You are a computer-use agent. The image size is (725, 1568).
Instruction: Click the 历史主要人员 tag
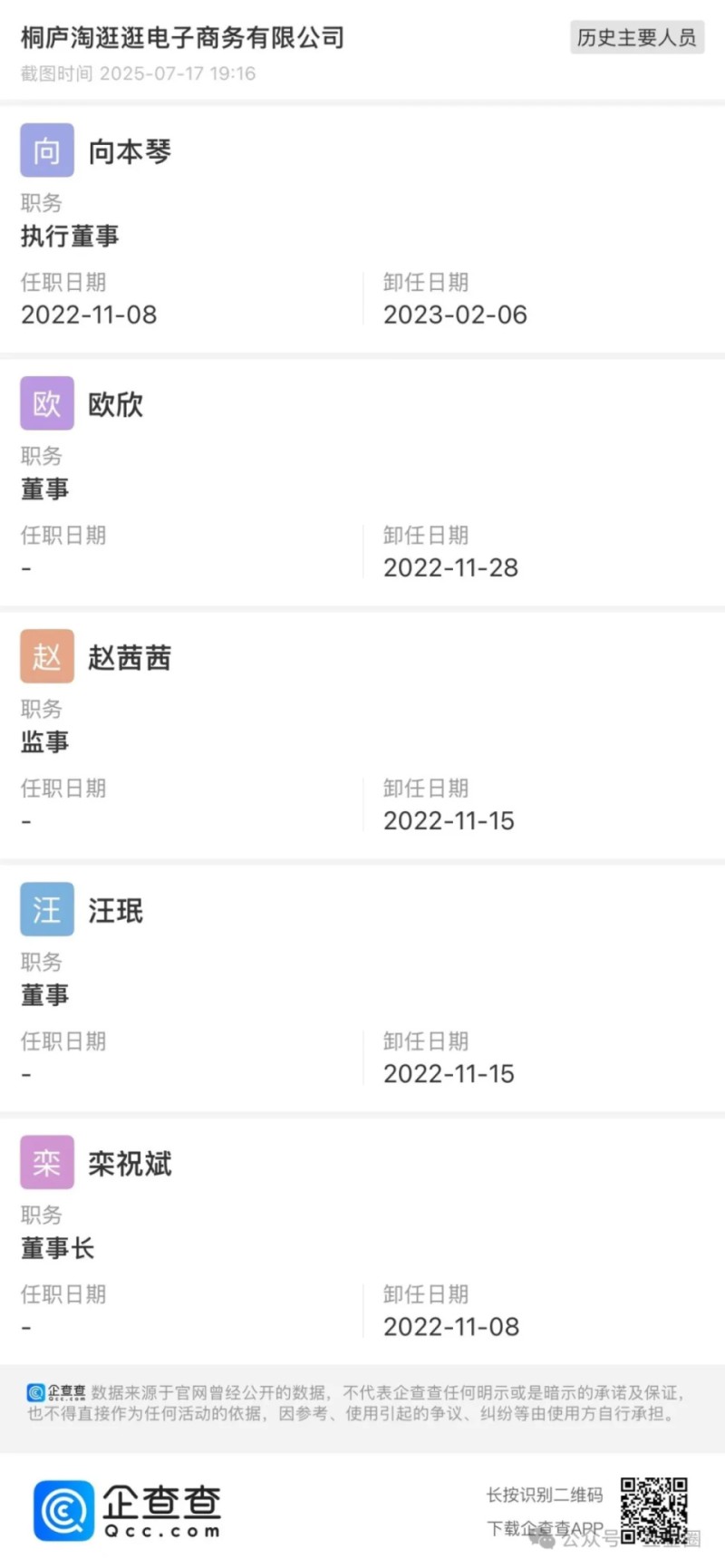[x=636, y=37]
